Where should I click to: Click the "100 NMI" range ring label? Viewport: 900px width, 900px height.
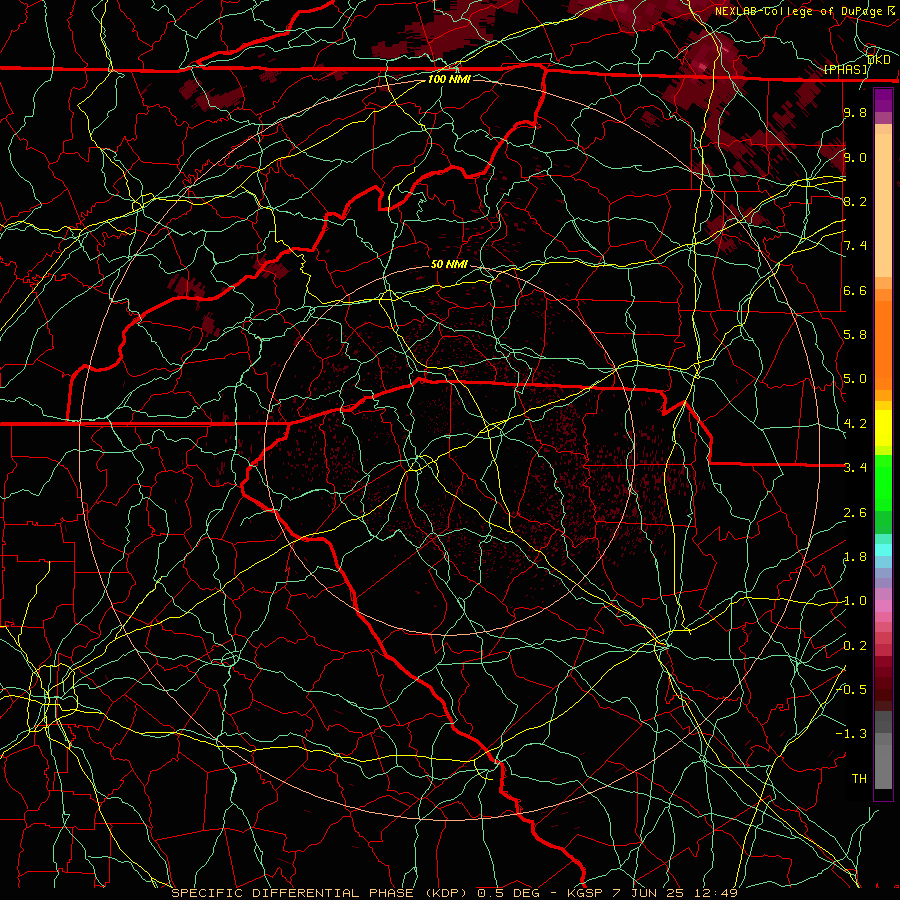[449, 79]
